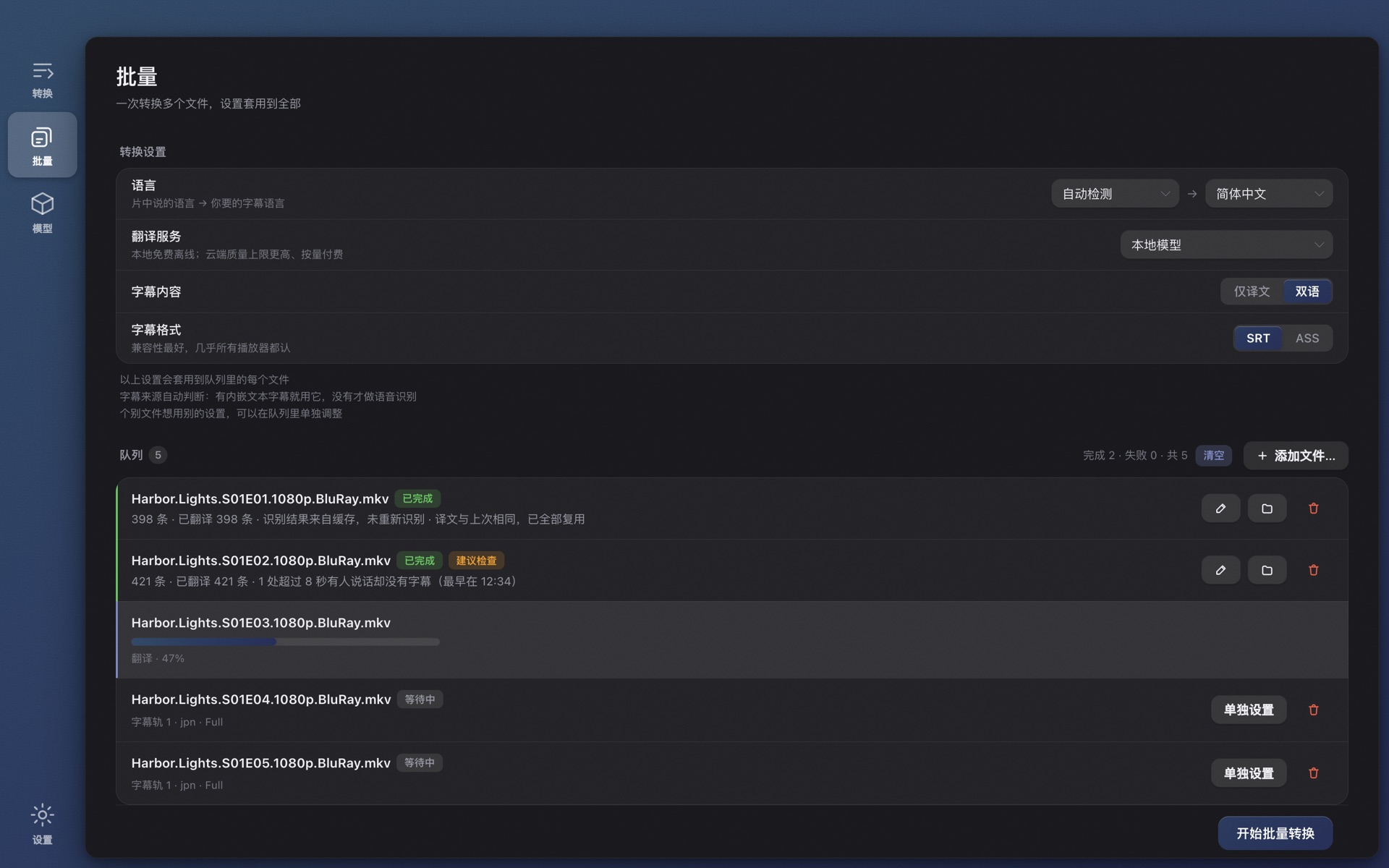
Task: Remove S01E02 using its trash icon
Action: 1313,570
